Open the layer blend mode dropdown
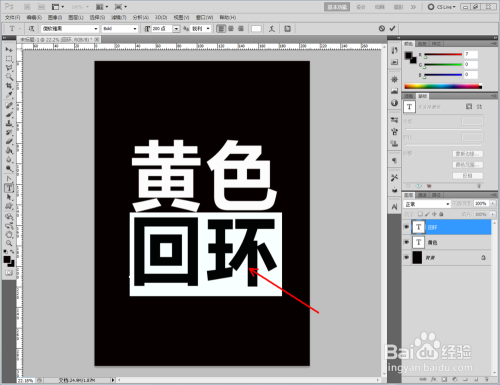500x385 pixels. point(427,204)
